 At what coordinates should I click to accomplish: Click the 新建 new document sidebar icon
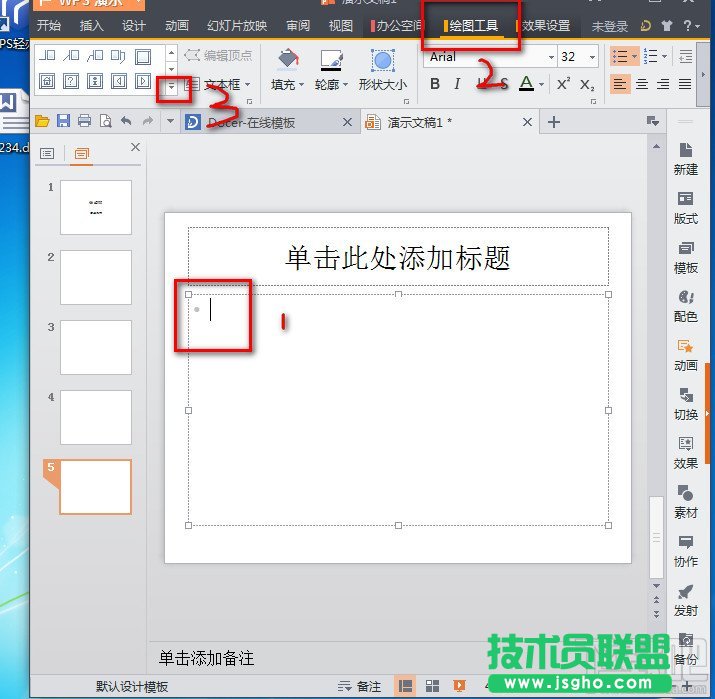[x=685, y=158]
